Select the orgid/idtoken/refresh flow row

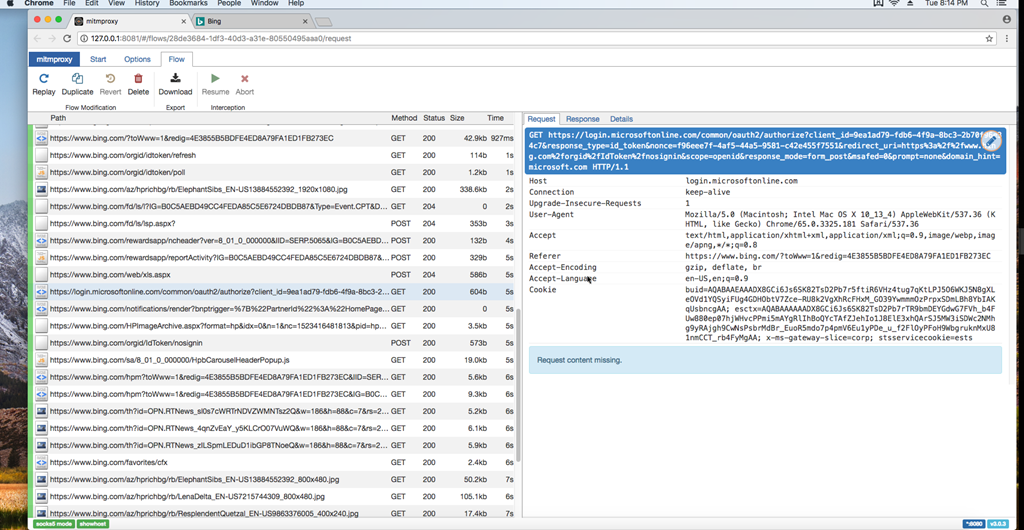(274, 155)
